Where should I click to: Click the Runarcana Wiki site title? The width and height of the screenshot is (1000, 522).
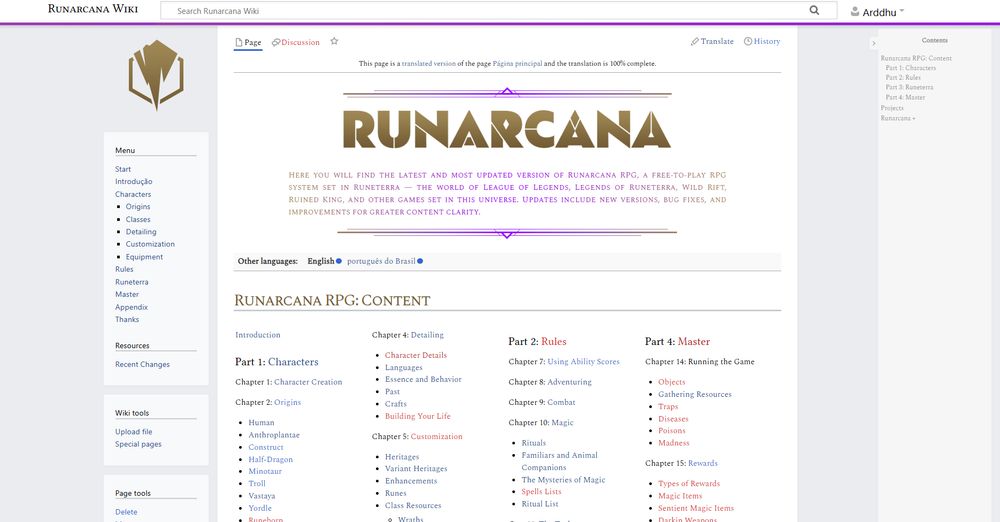click(93, 9)
